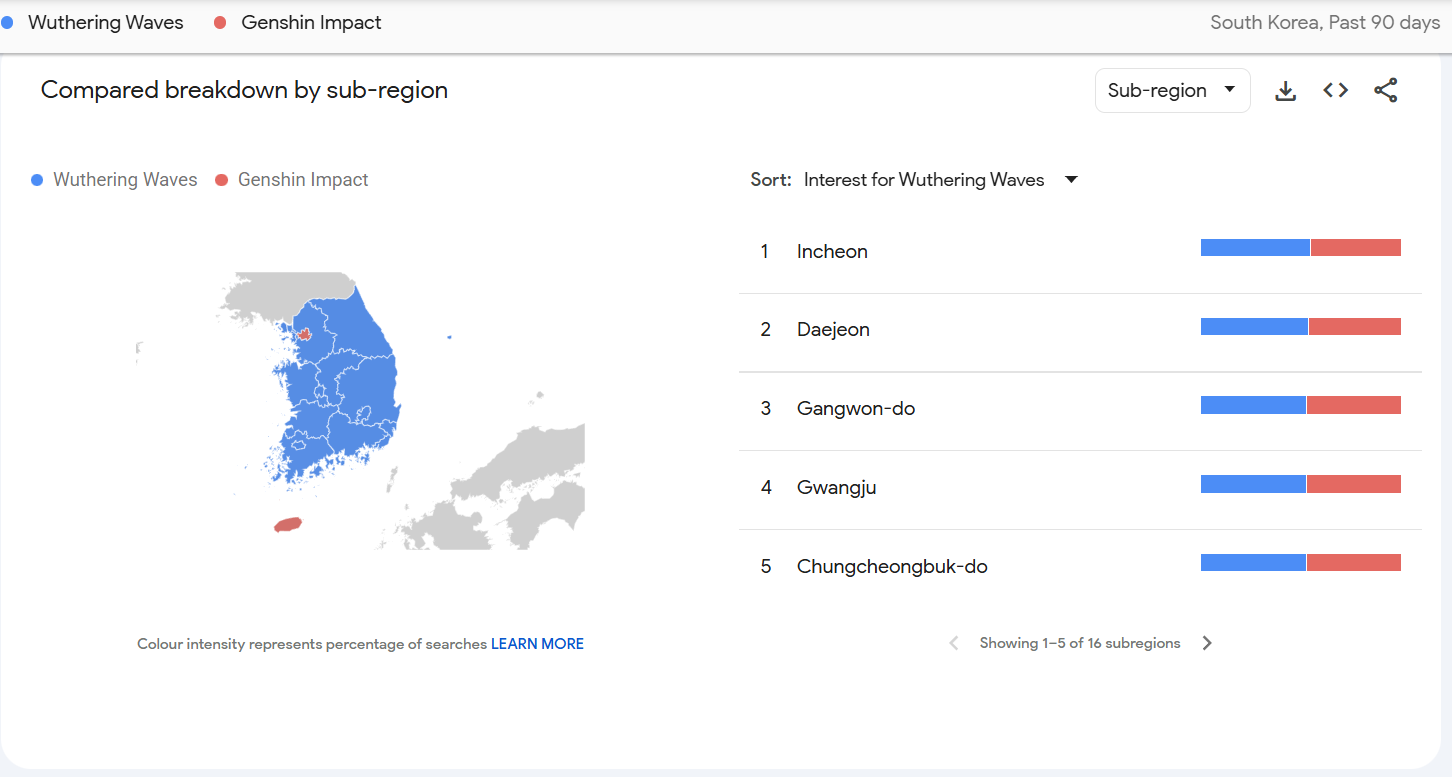1452x777 pixels.
Task: Click 'Compared breakdown by sub-region' heading
Action: coord(244,90)
